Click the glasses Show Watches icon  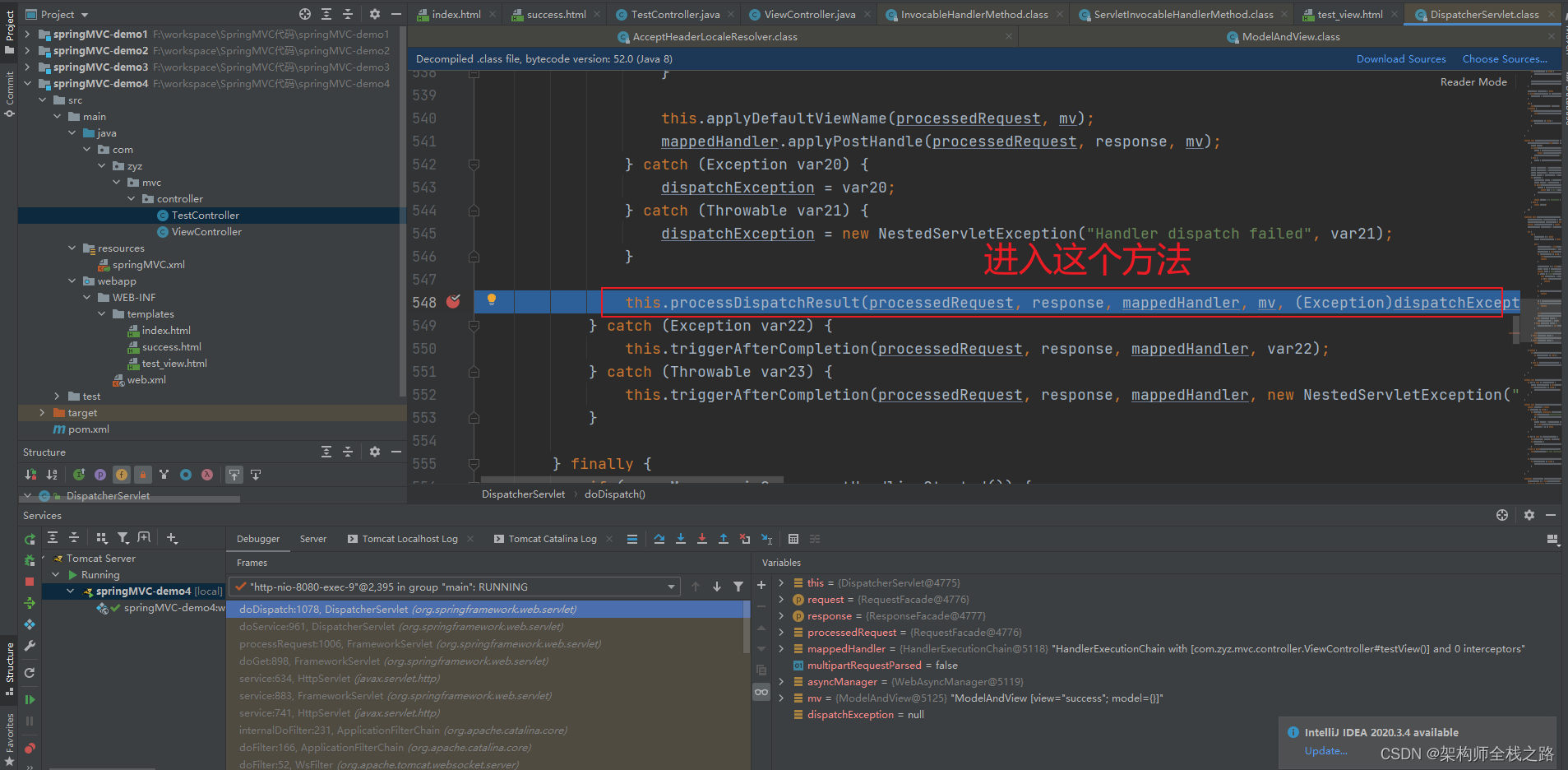point(761,692)
